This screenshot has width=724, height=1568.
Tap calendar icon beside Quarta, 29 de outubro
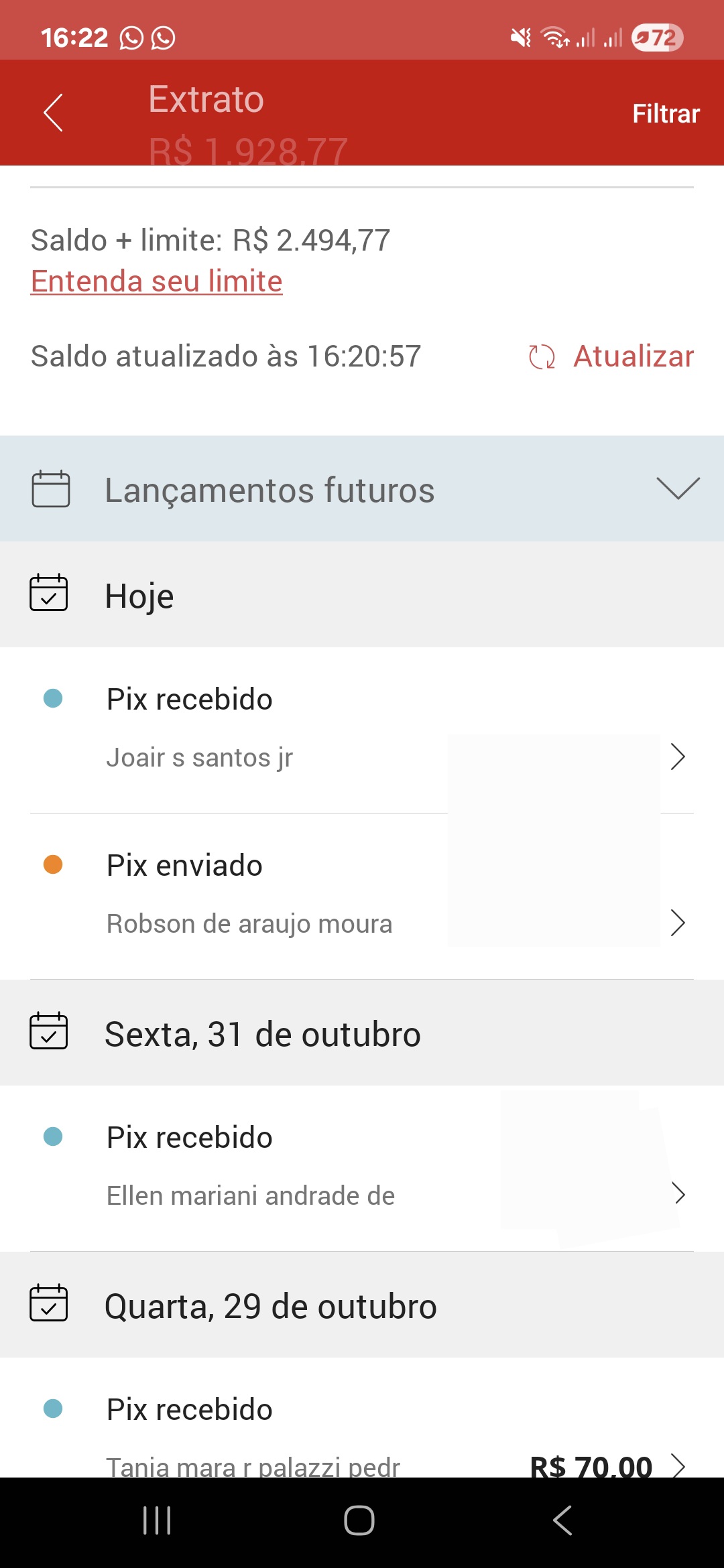click(49, 1303)
